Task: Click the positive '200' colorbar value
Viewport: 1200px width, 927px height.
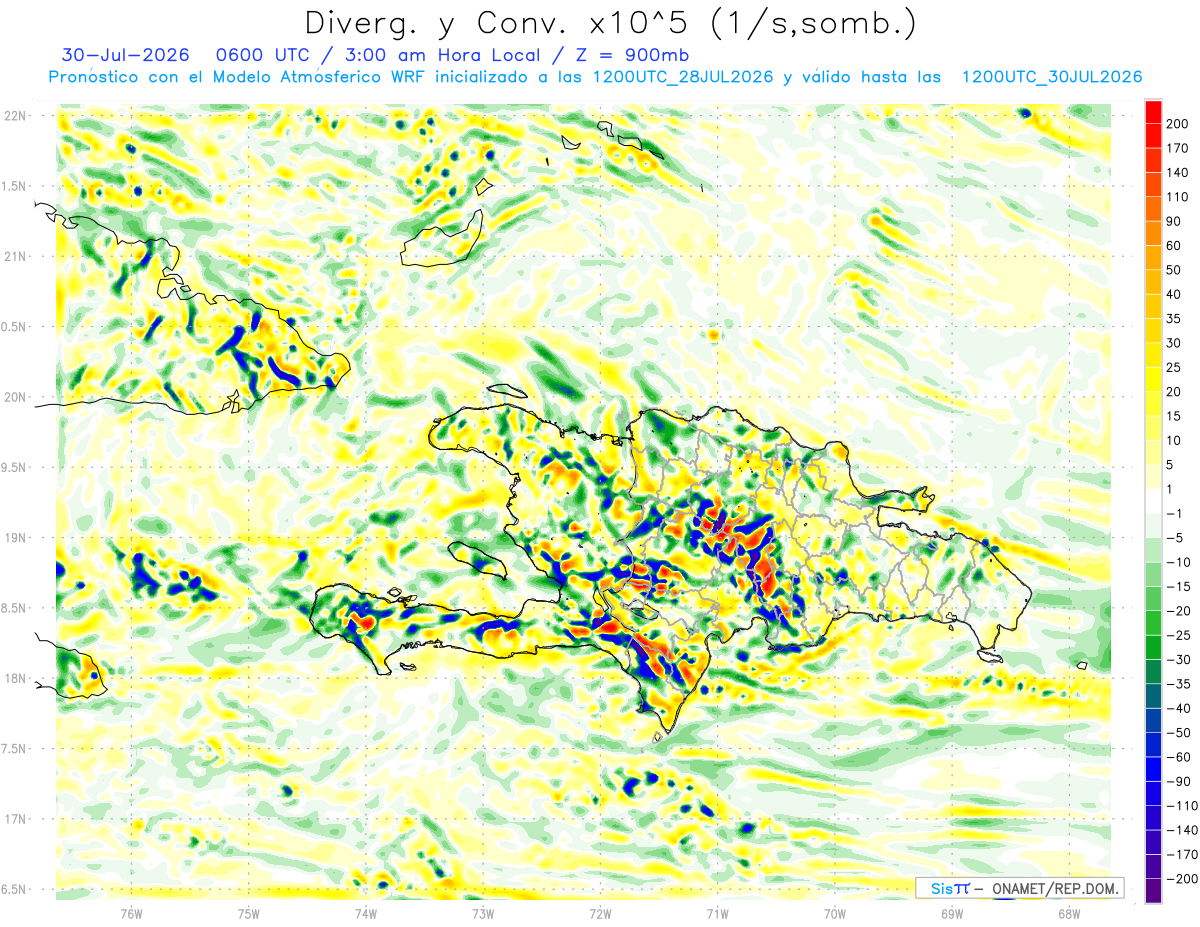Action: click(x=1178, y=124)
